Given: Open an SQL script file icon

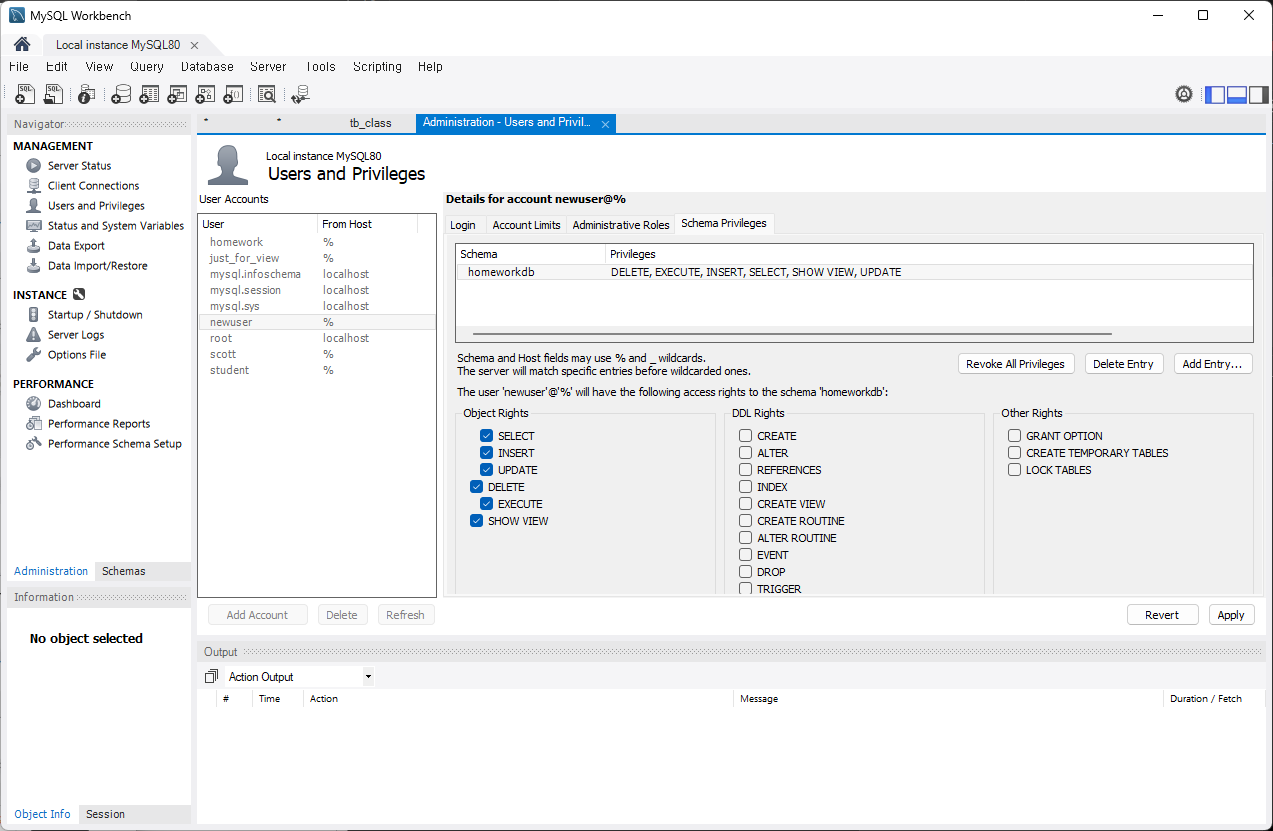Looking at the screenshot, I should (x=53, y=94).
